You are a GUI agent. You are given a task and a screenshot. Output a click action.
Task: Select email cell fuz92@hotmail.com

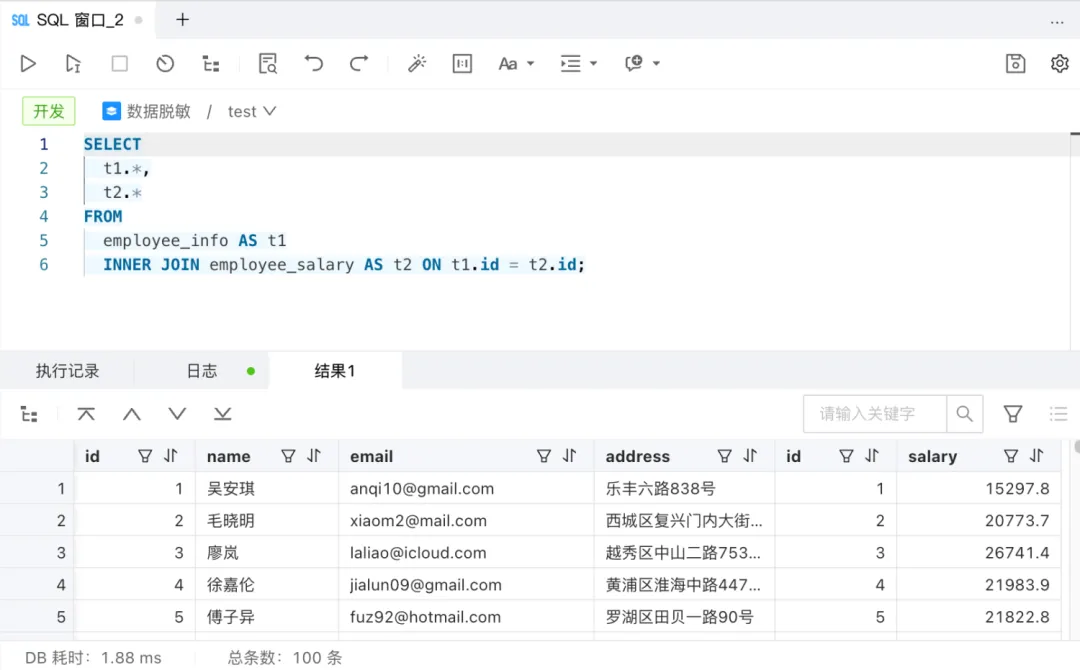pyautogui.click(x=466, y=616)
